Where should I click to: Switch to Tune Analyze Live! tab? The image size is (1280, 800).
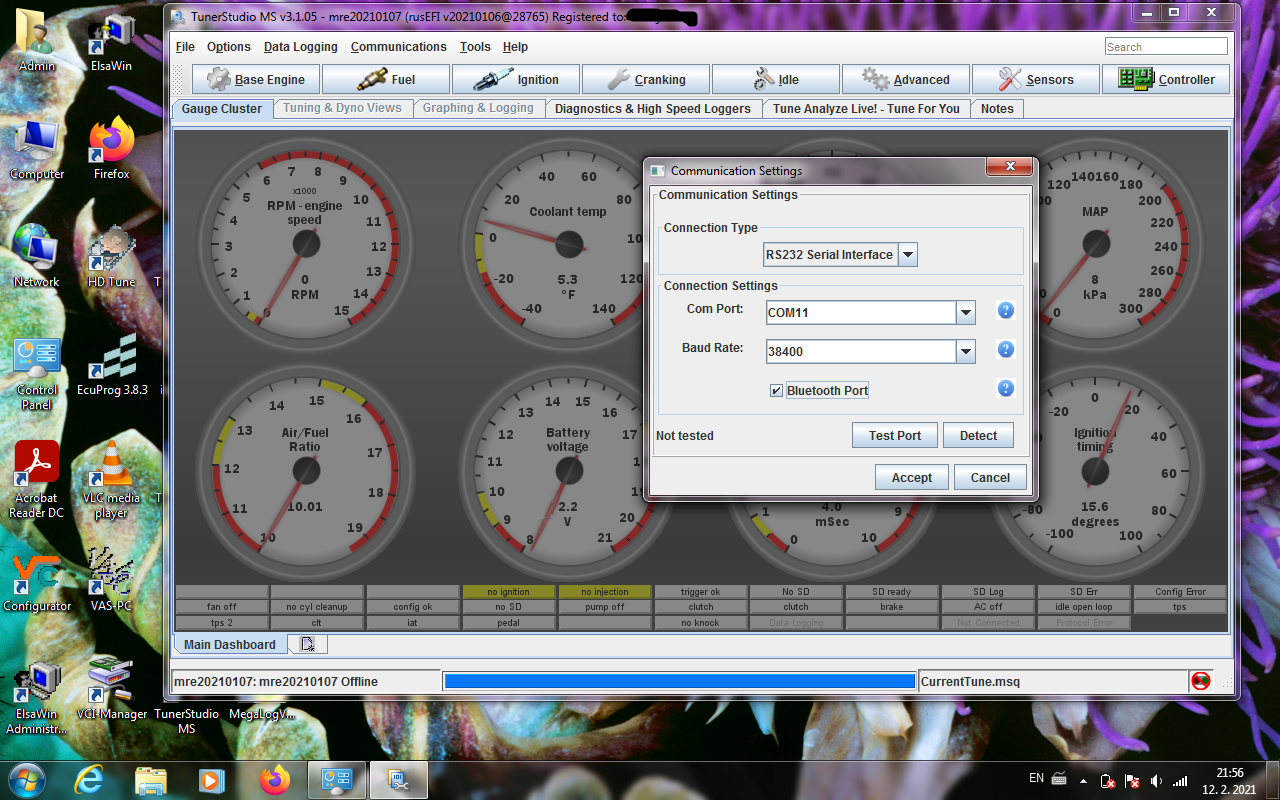point(866,108)
